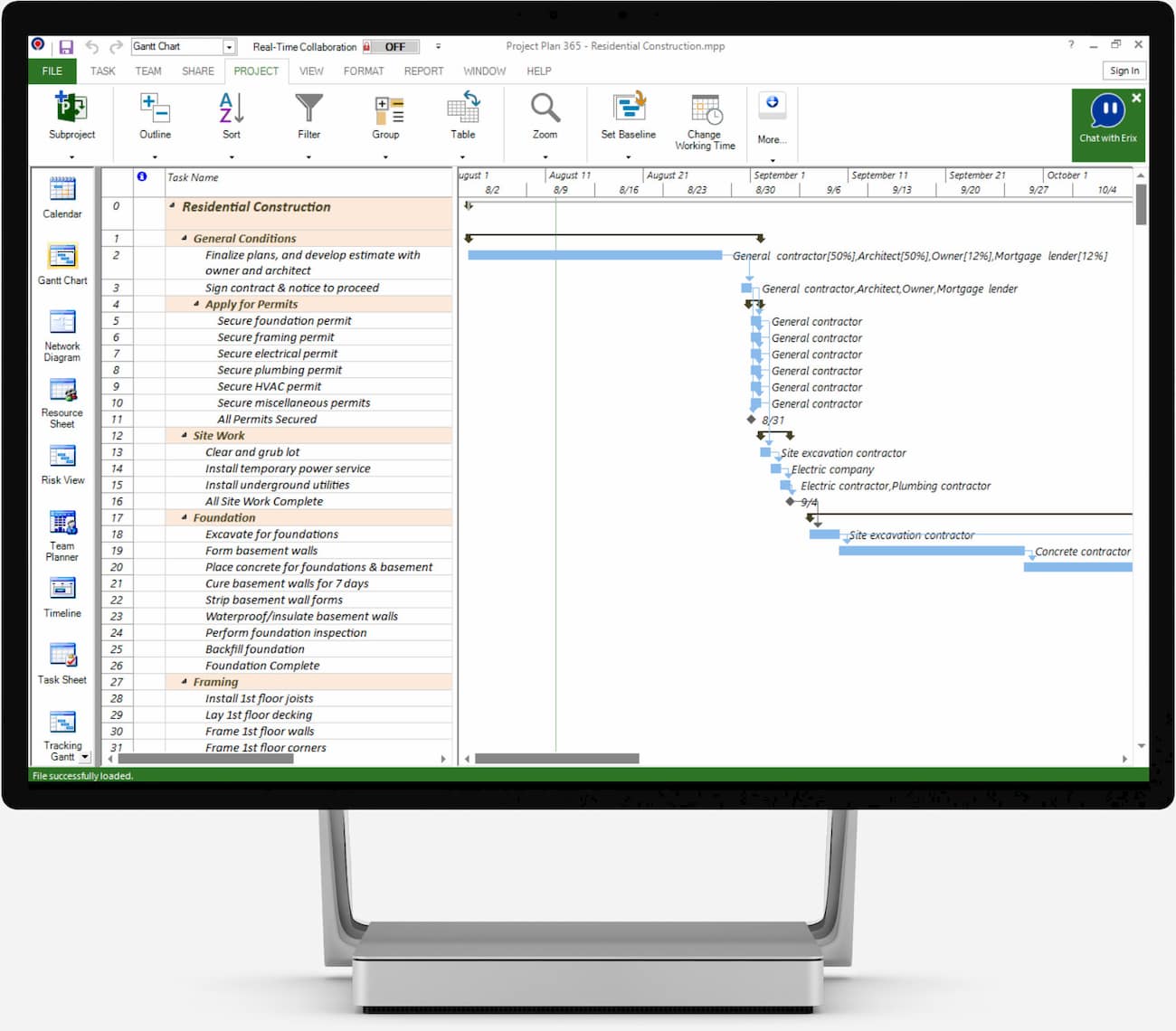Click the info indicator column header

[142, 176]
